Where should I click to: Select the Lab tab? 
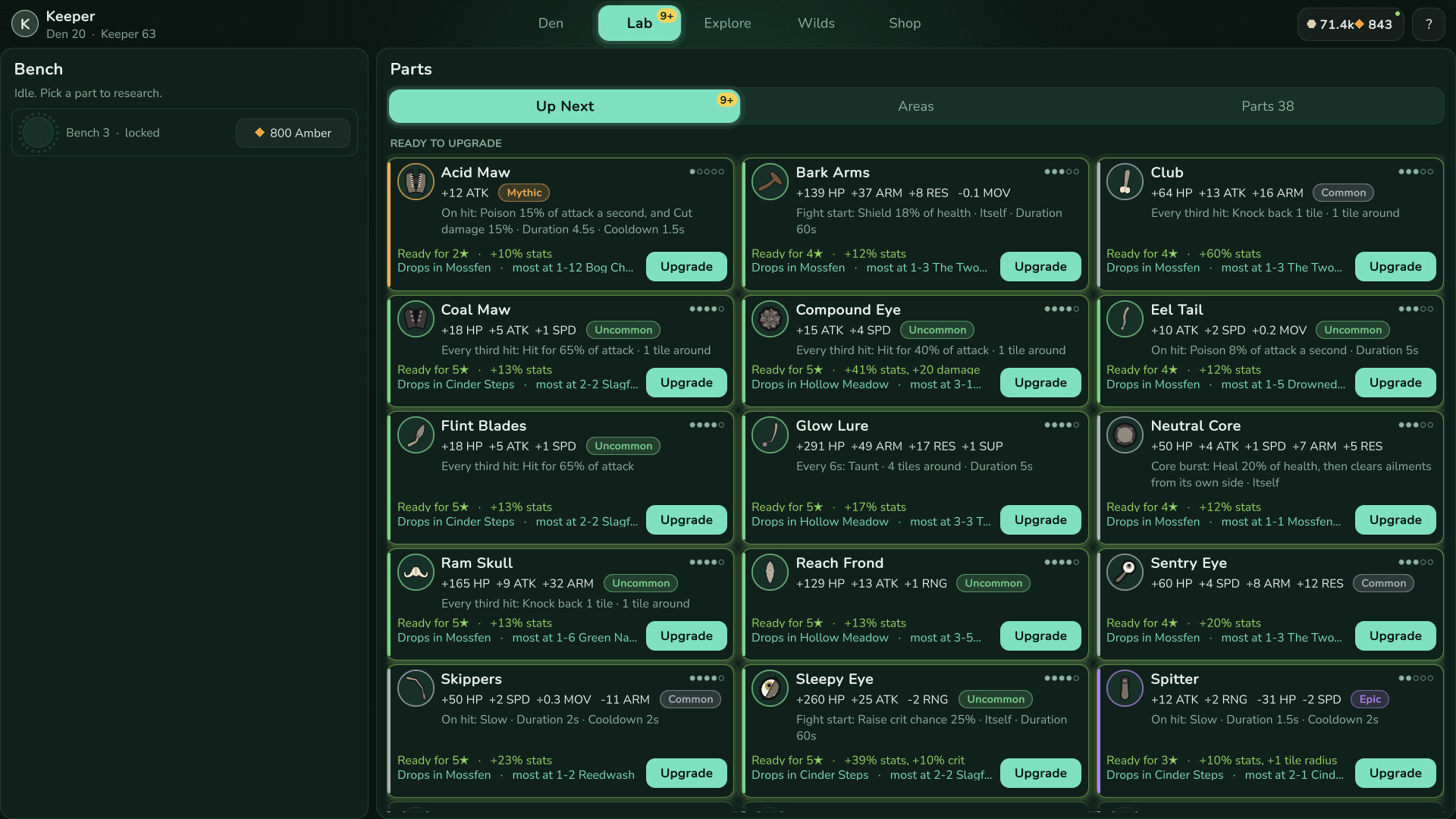pos(639,24)
